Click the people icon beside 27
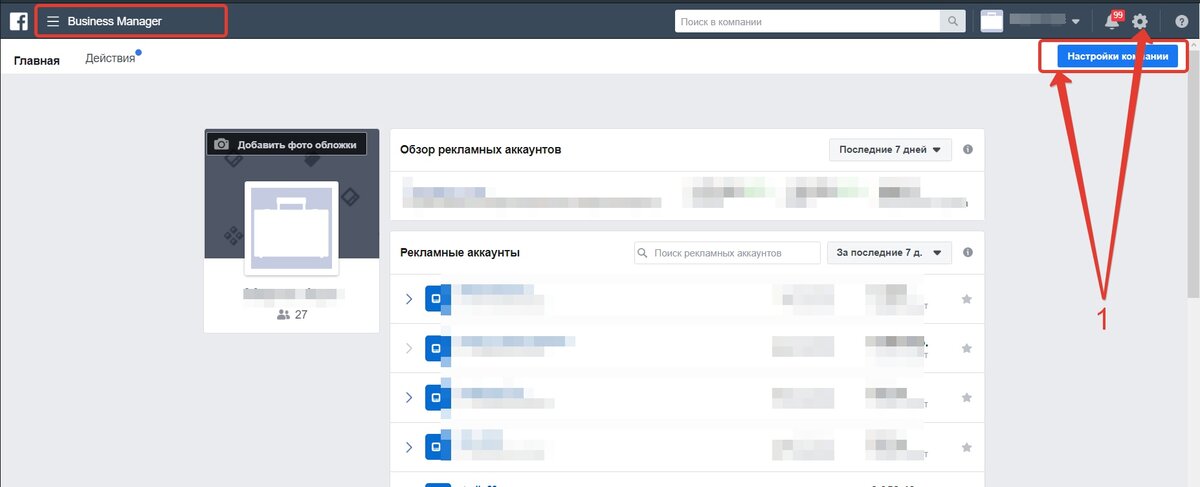This screenshot has width=1200, height=487. coord(283,314)
